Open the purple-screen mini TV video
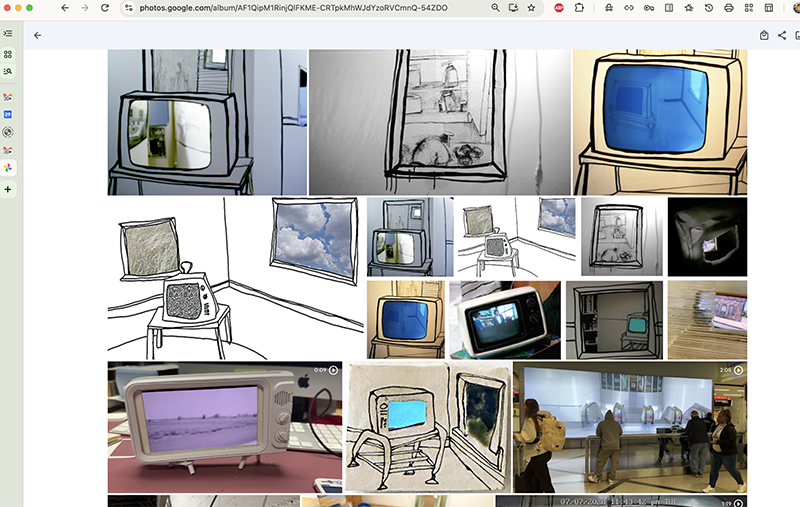The image size is (800, 507). (225, 427)
